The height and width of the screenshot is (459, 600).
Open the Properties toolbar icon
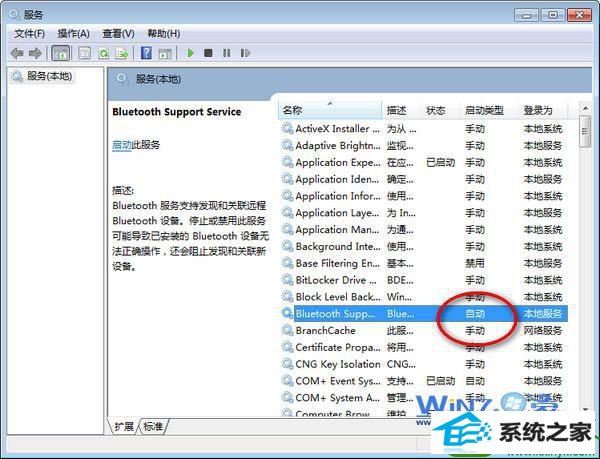tap(85, 53)
